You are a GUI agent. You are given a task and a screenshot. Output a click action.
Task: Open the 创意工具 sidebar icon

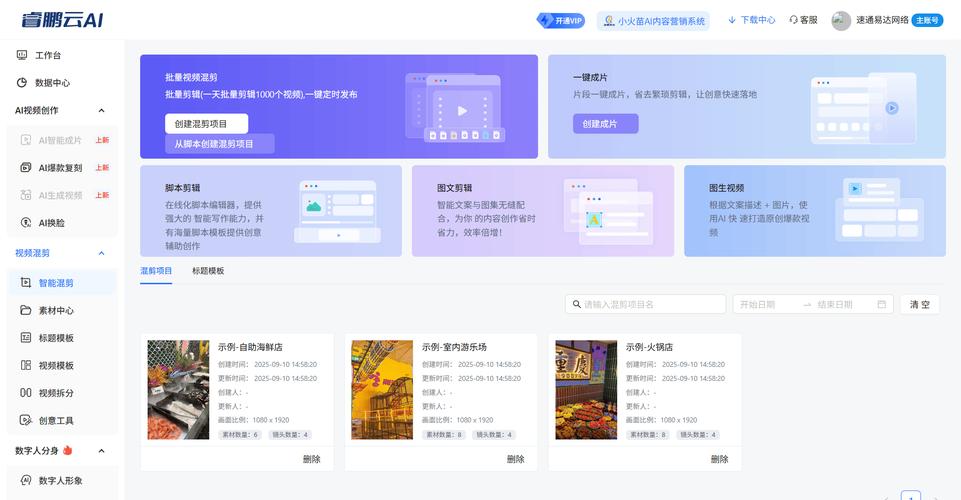tap(26, 420)
